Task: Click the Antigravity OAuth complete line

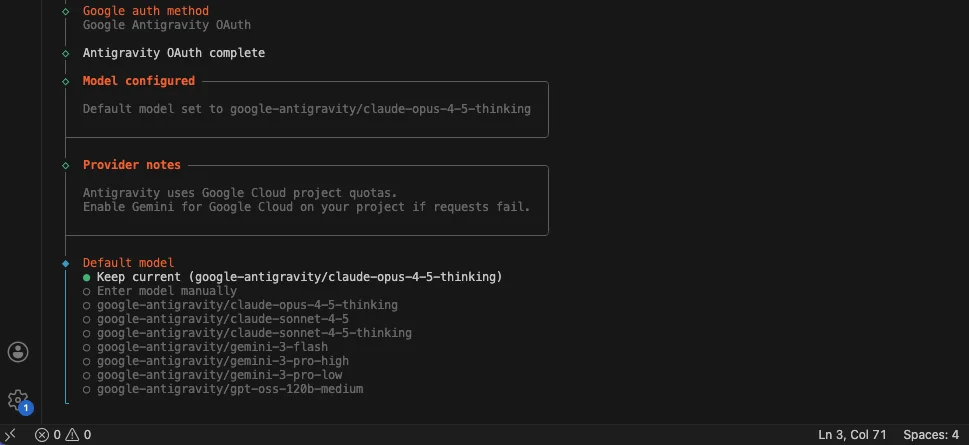Action: [x=174, y=53]
